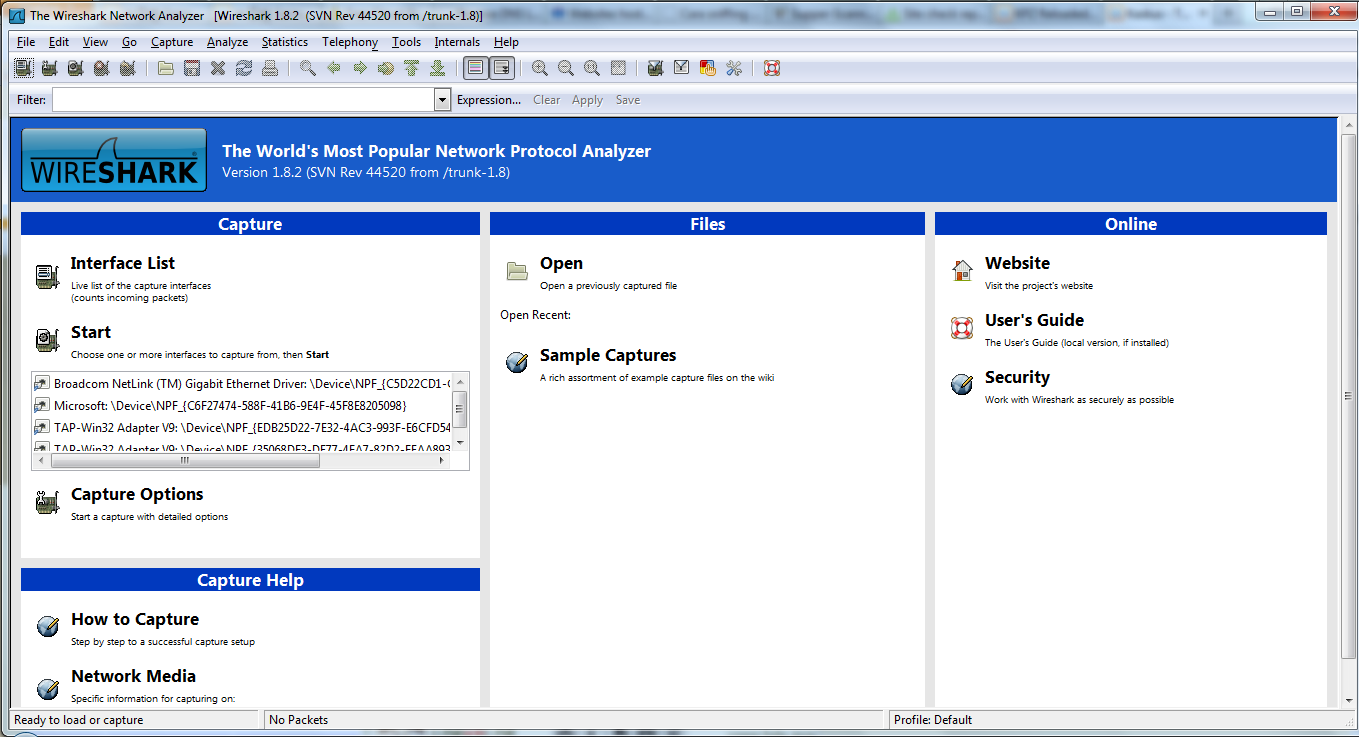
Task: Open the filter history dropdown arrow
Action: pyautogui.click(x=441, y=99)
